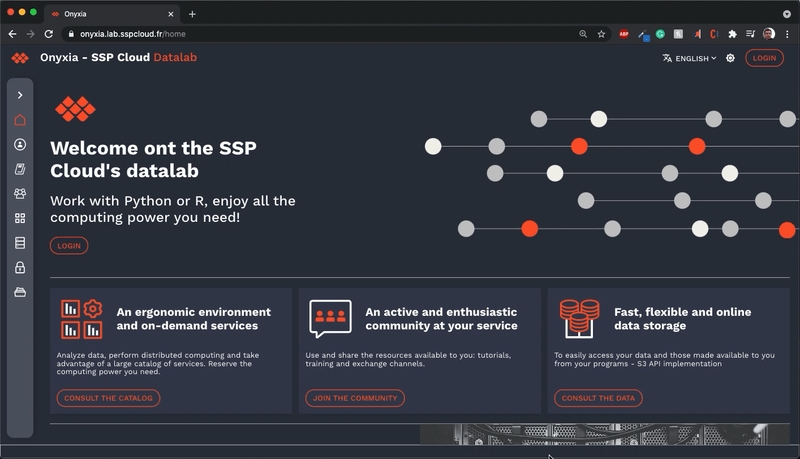The width and height of the screenshot is (800, 459).
Task: Bookmark this page with star icon
Action: (601, 33)
